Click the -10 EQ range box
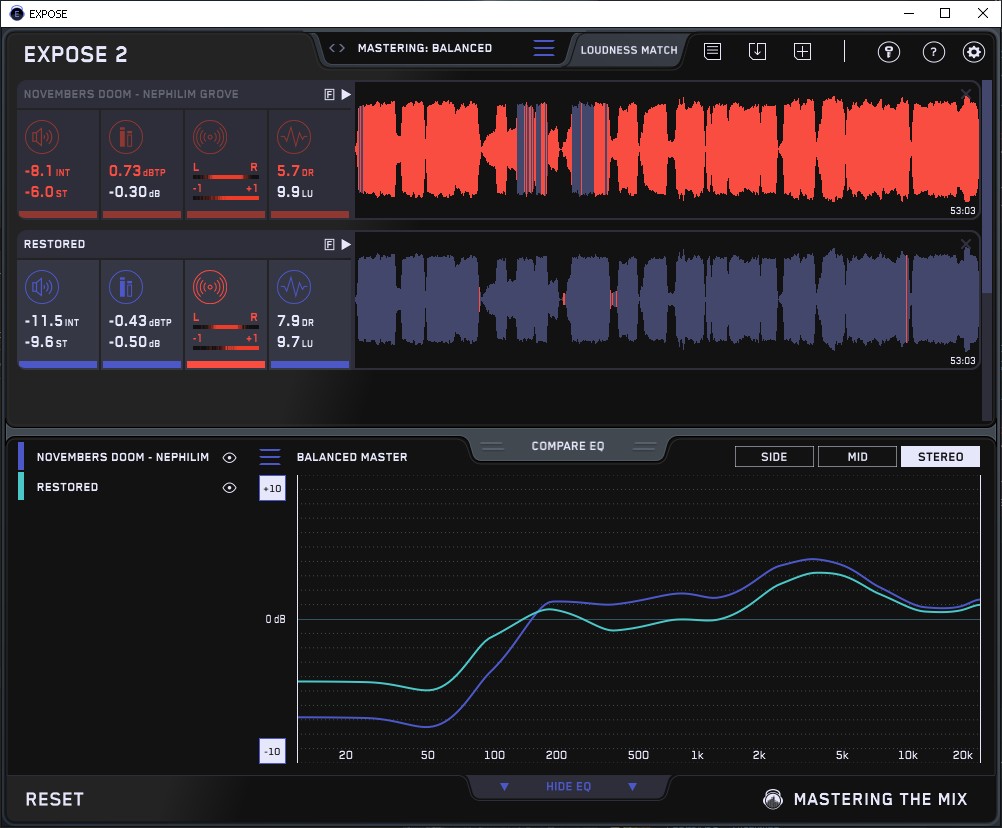The image size is (1002, 828). point(272,751)
